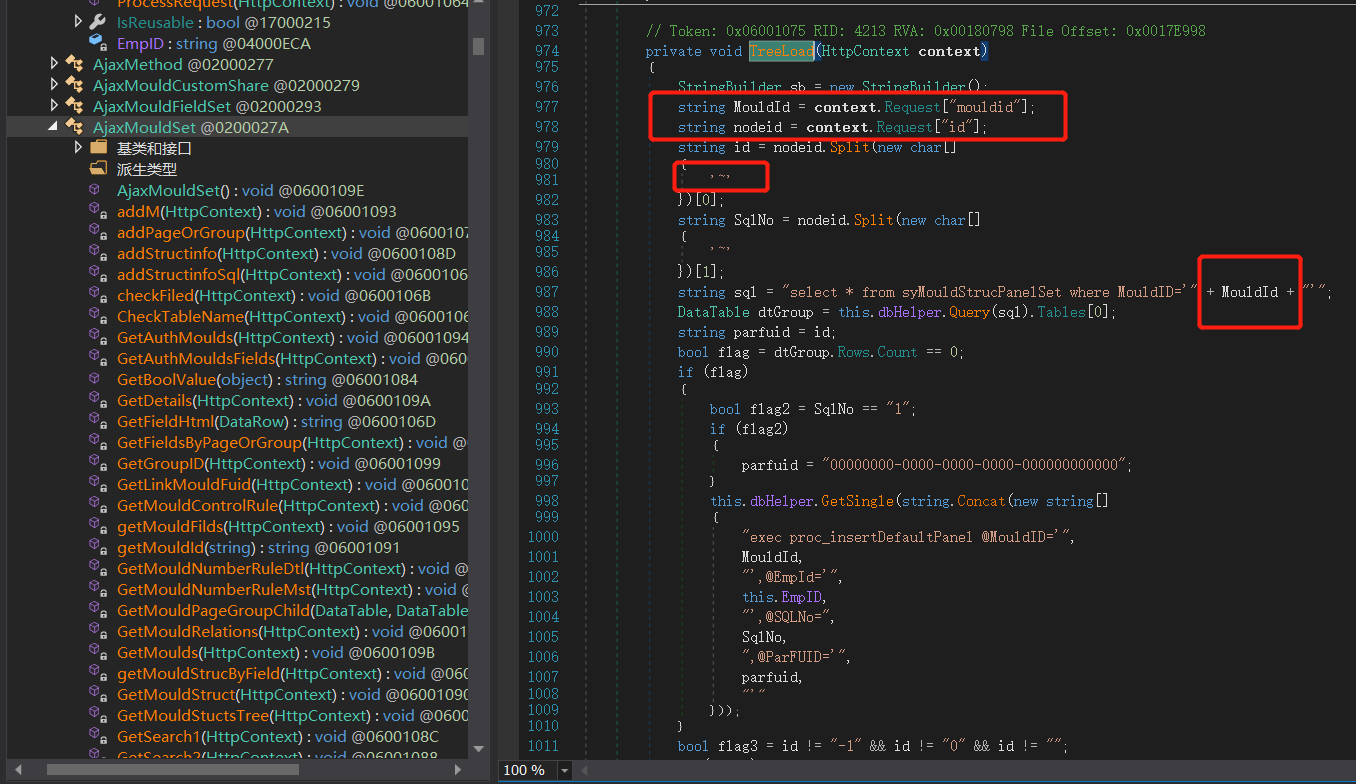
Task: Follow the HttpContext type link on line 974
Action: (867, 50)
